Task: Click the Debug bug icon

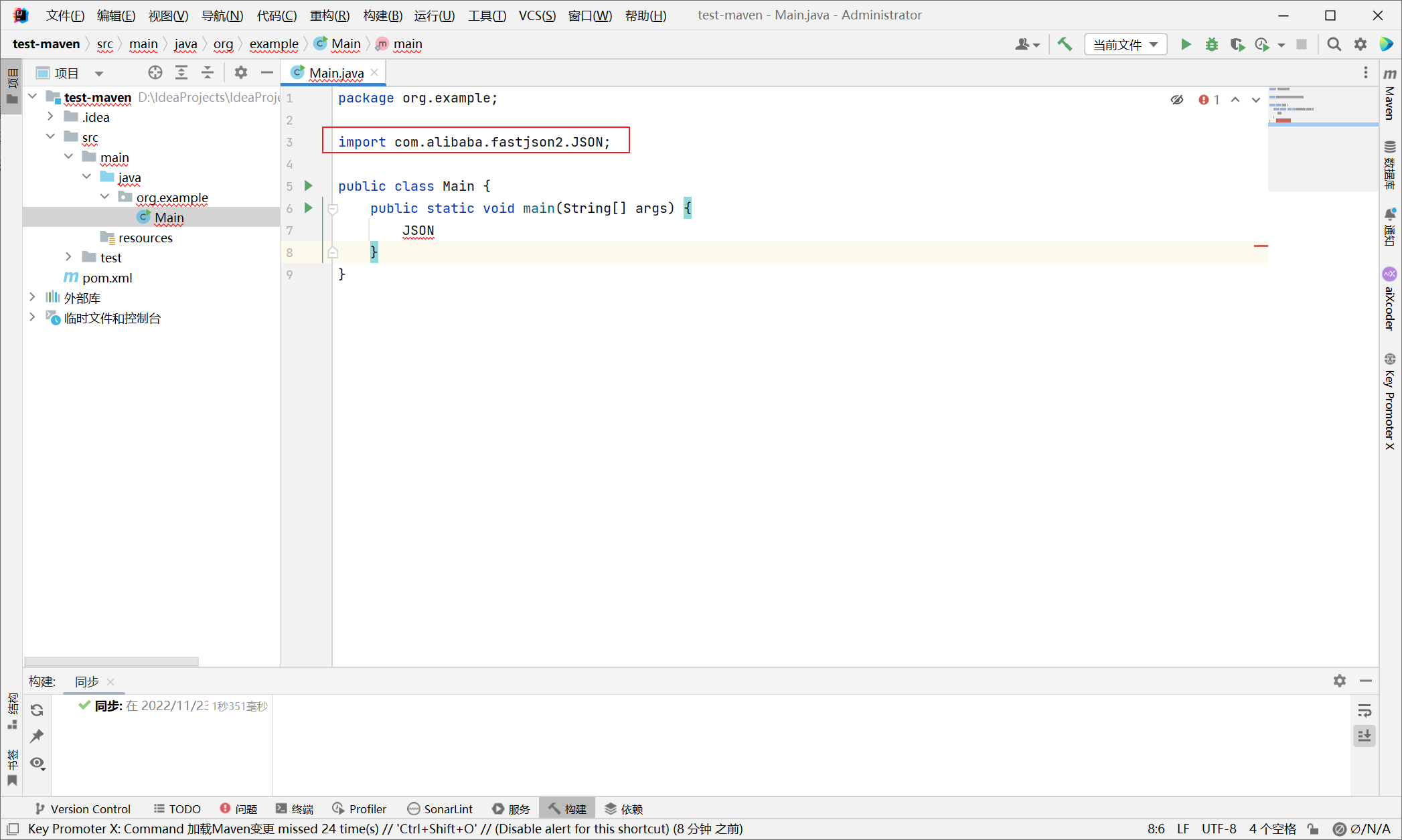Action: (x=1211, y=45)
